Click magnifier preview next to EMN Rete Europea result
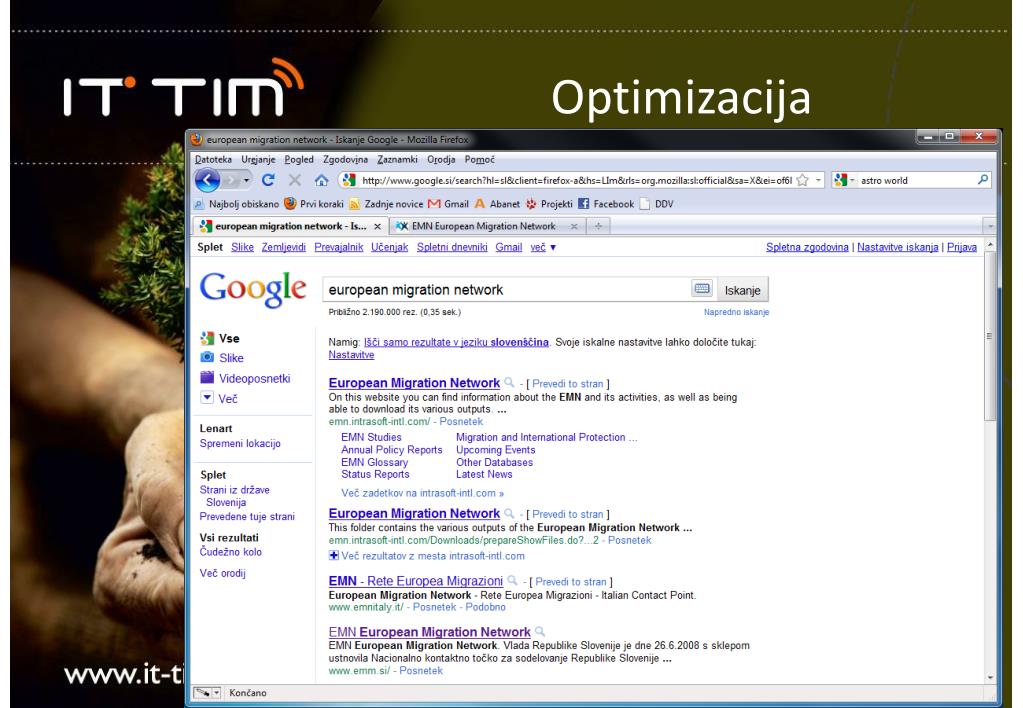 [513, 581]
